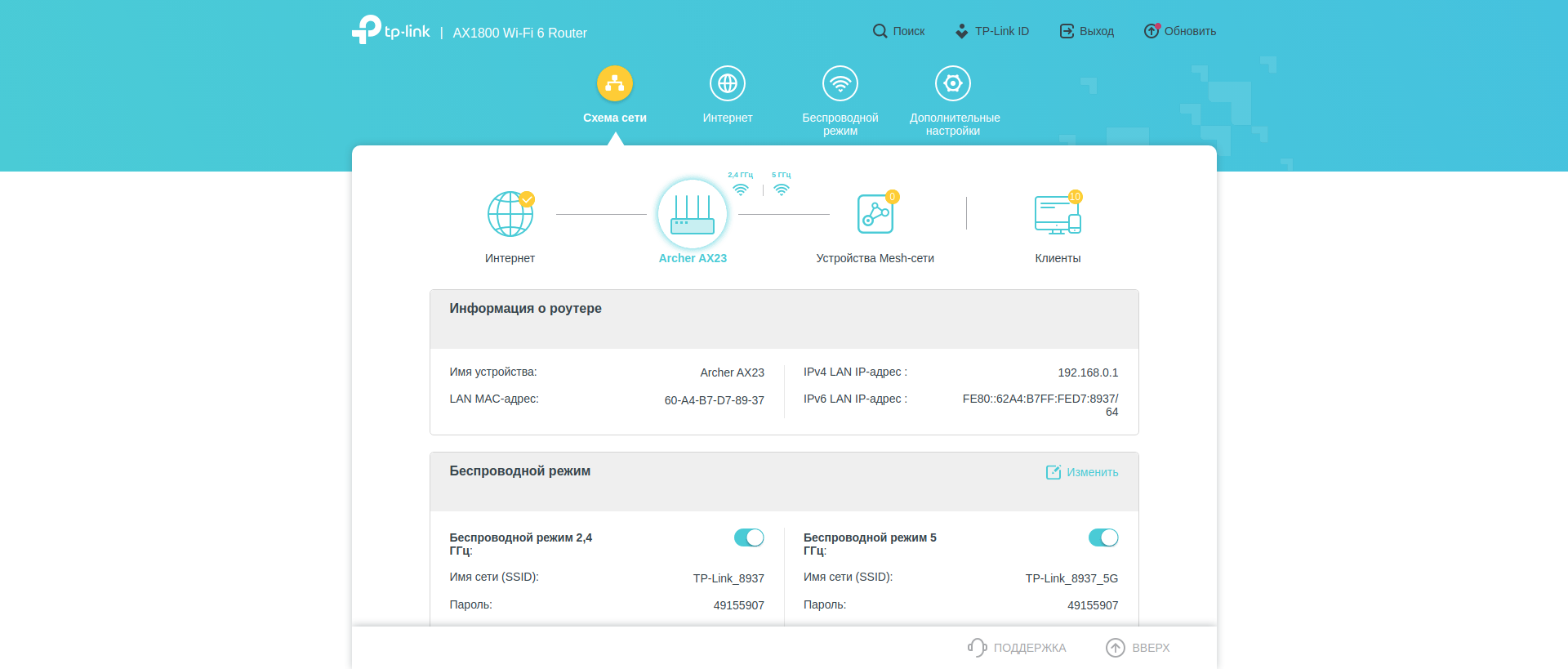Log out using the Выход button
The height and width of the screenshot is (669, 1568).
pos(1087,31)
